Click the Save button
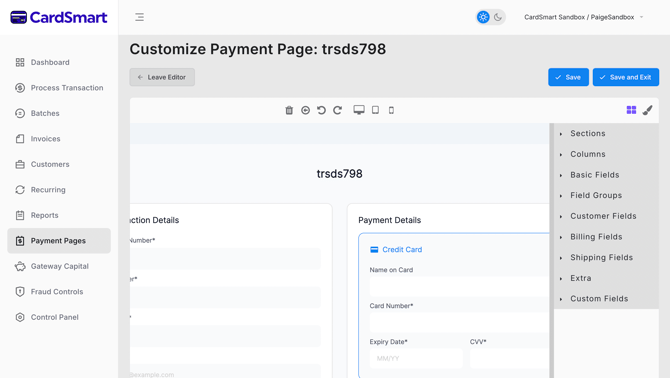This screenshot has height=378, width=670. pos(568,77)
